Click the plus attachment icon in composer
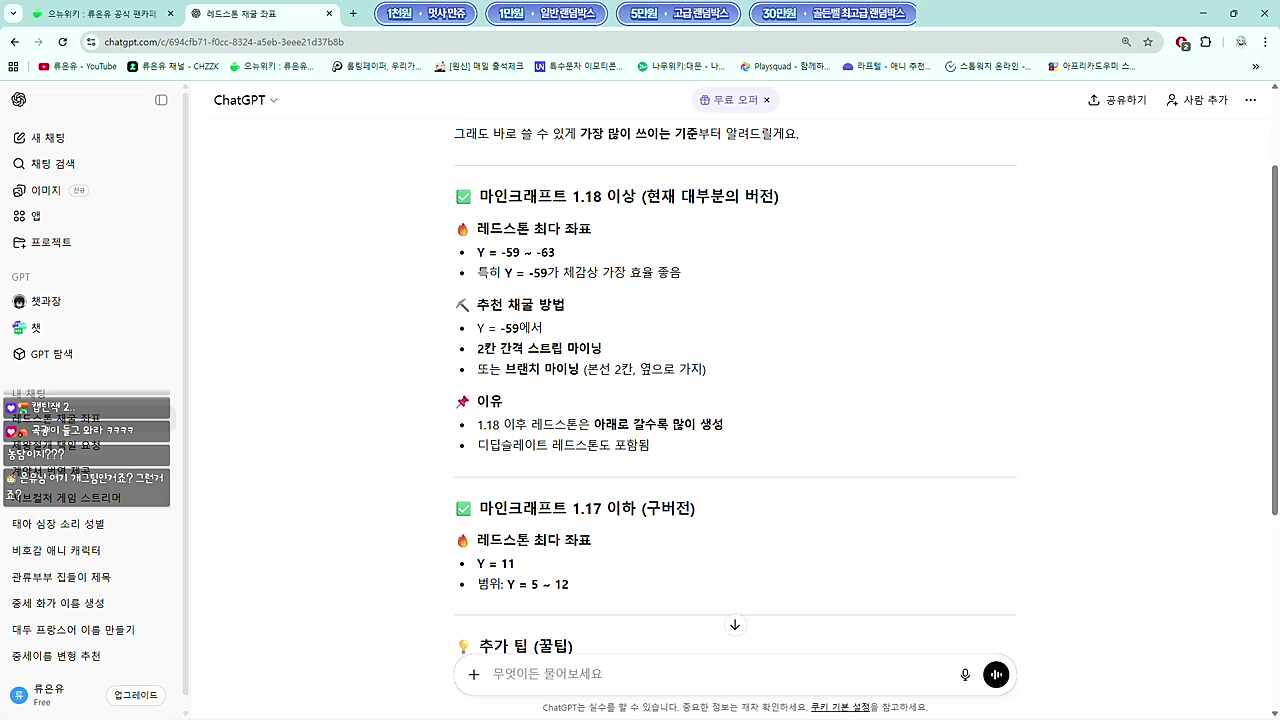 tap(473, 674)
